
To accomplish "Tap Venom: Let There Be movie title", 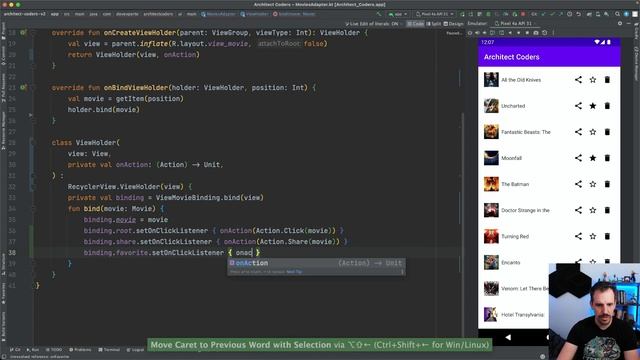I will click(x=525, y=289).
